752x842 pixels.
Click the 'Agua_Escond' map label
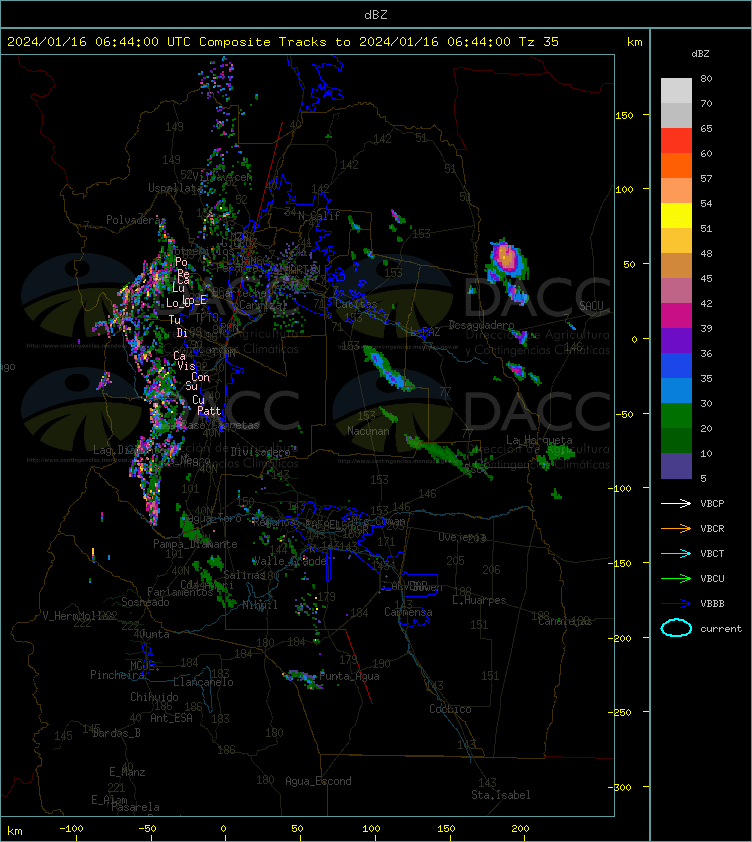click(319, 781)
